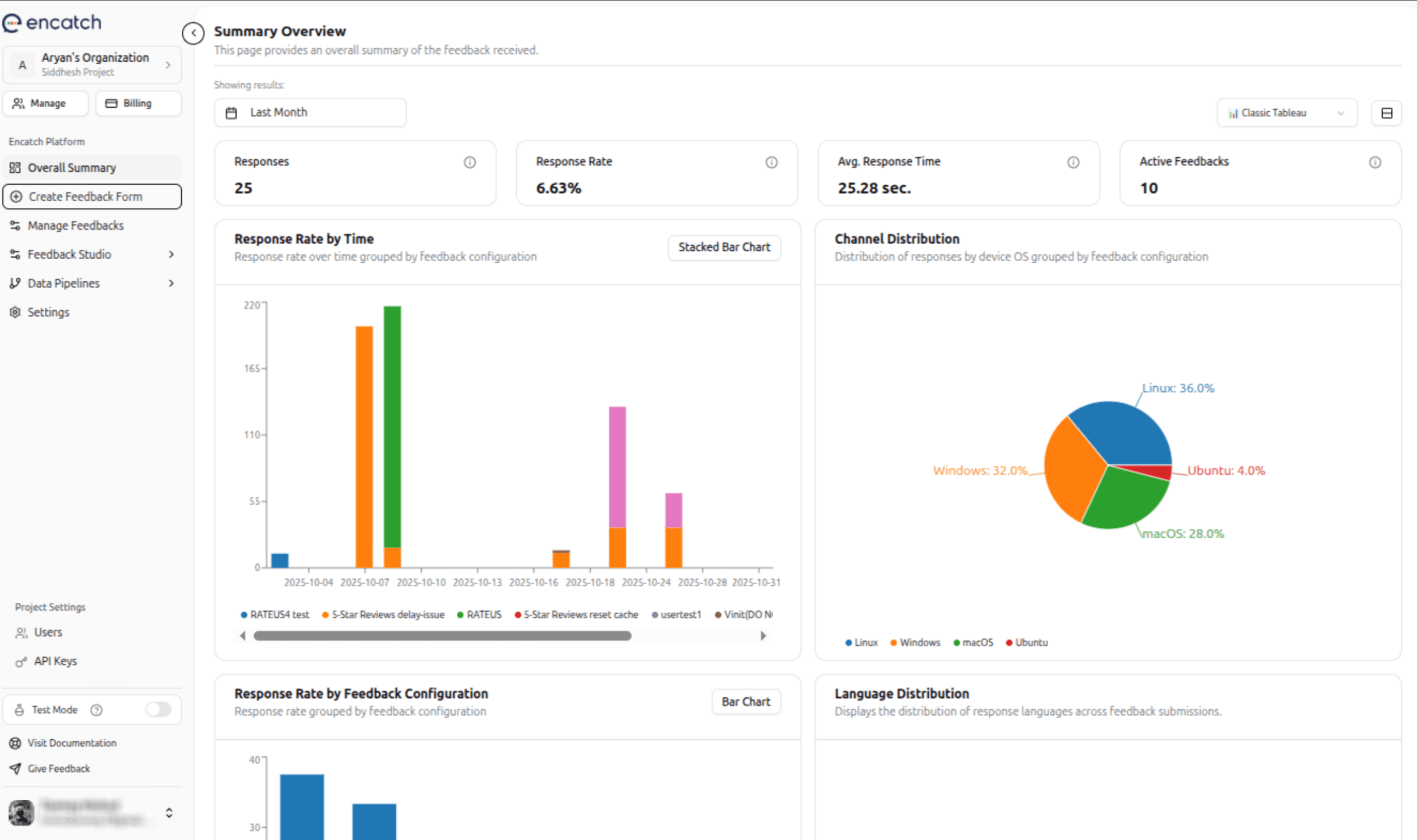
Task: Click the table view icon beside Classic Tableau
Action: [x=1387, y=113]
